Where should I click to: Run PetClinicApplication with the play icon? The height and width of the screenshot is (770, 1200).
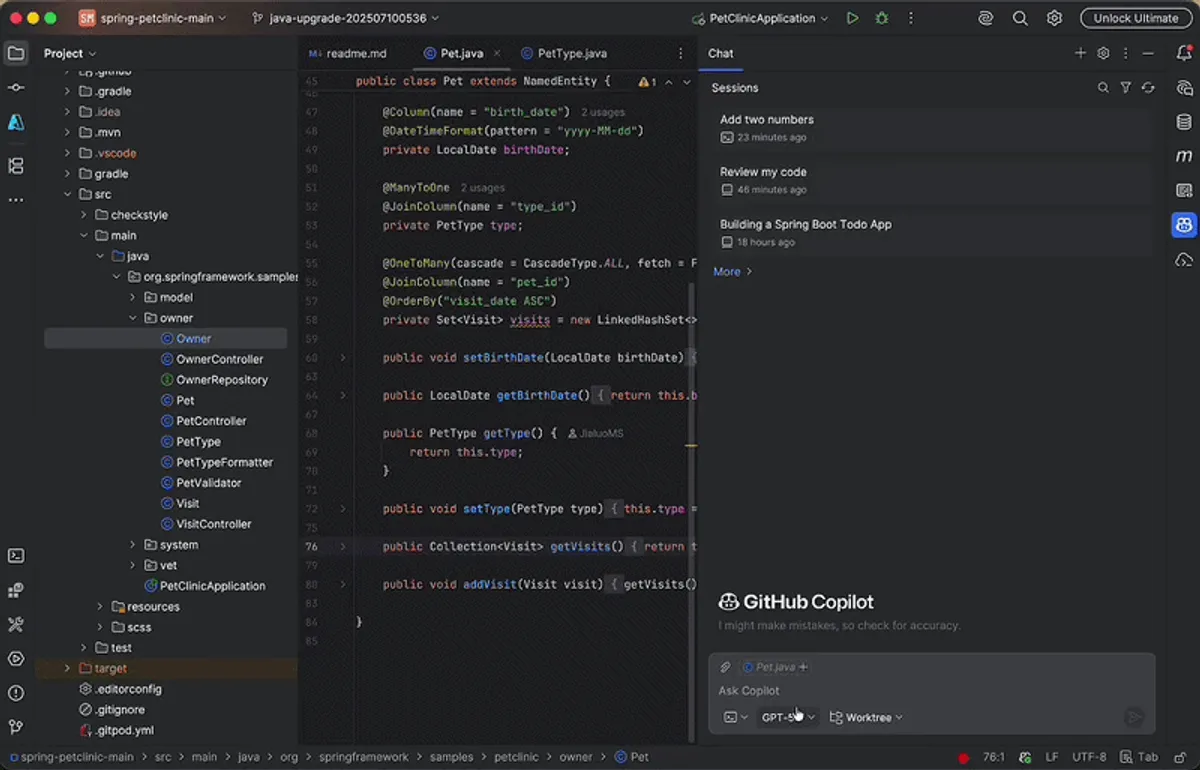click(852, 18)
